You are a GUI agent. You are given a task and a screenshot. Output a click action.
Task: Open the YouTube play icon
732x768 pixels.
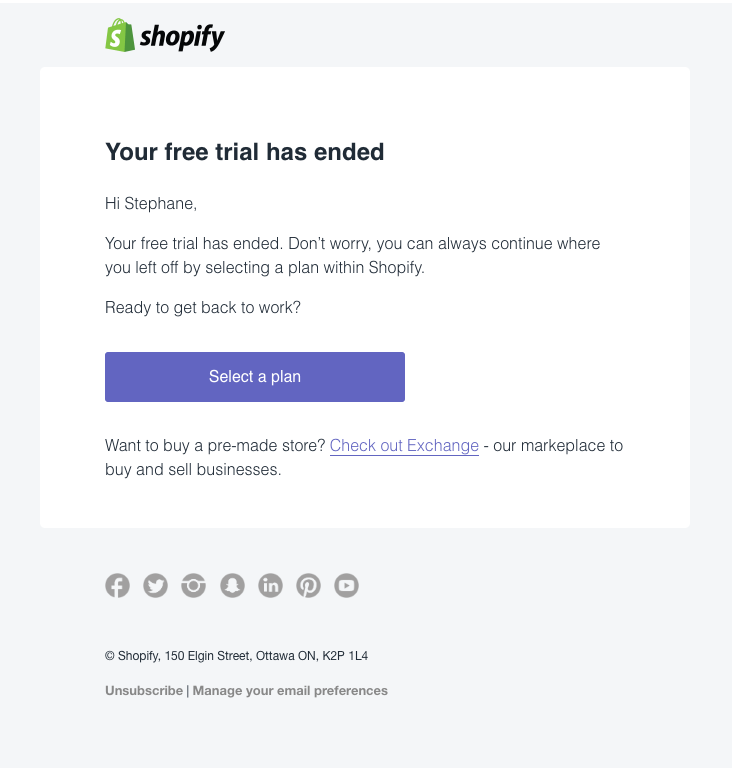(346, 585)
